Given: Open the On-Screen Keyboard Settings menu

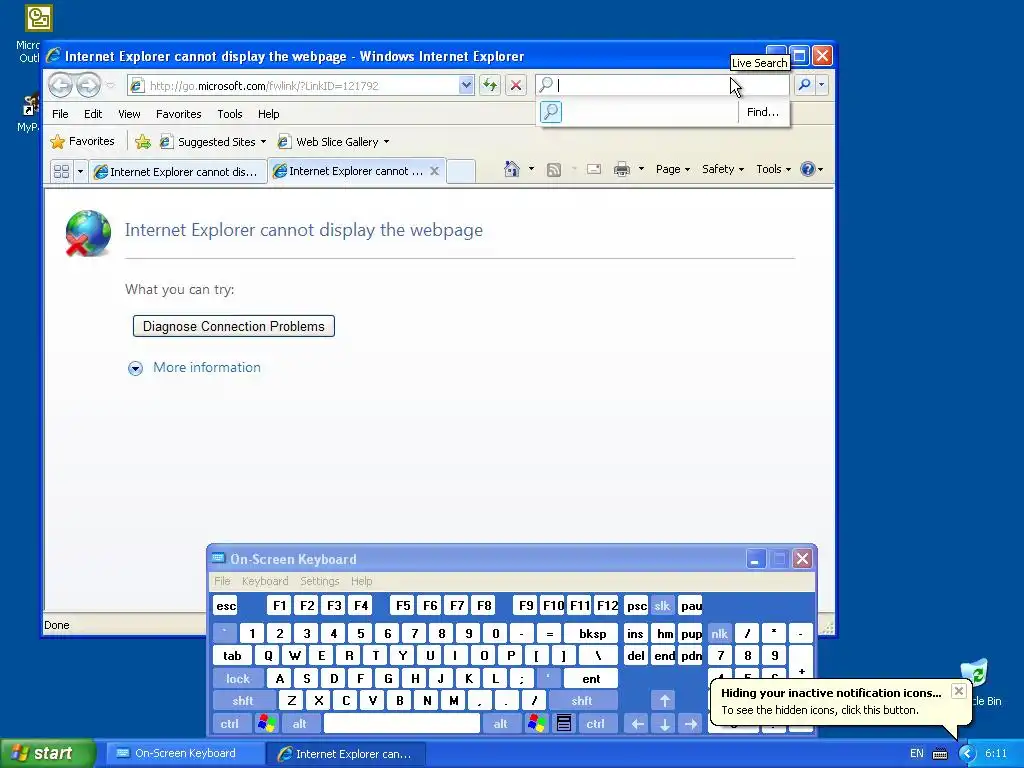Looking at the screenshot, I should click(x=319, y=581).
